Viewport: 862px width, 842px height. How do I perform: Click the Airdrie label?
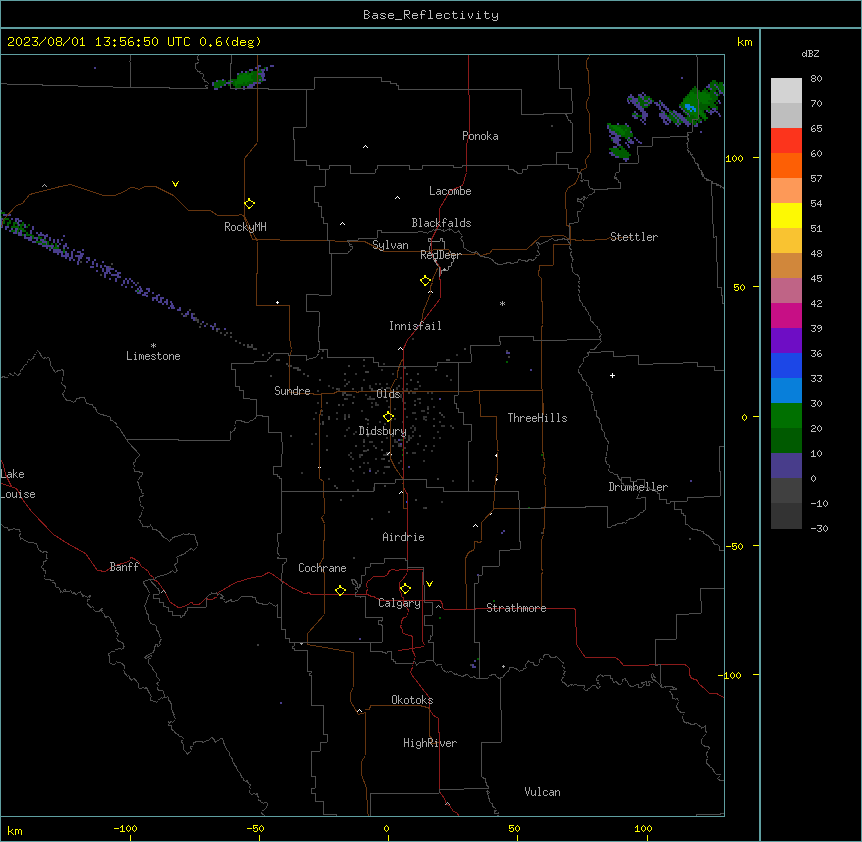(403, 537)
